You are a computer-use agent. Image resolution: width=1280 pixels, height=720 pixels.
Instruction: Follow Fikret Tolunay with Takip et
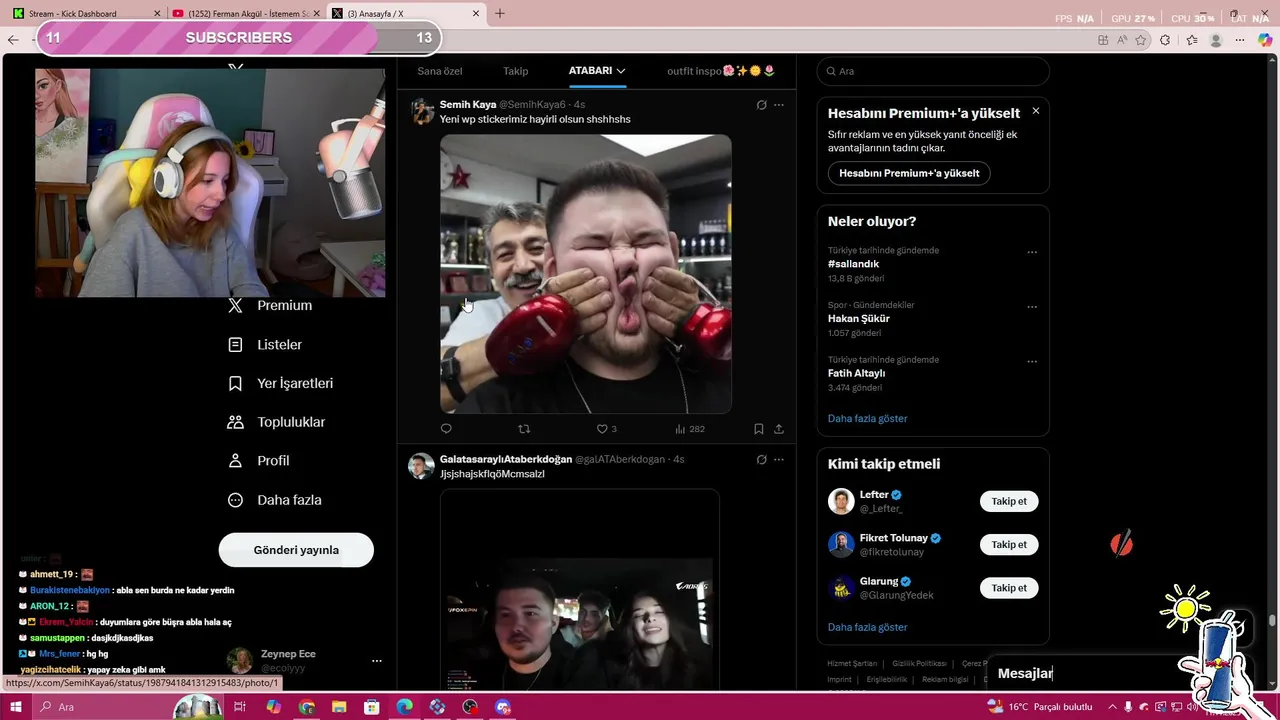click(x=1009, y=545)
